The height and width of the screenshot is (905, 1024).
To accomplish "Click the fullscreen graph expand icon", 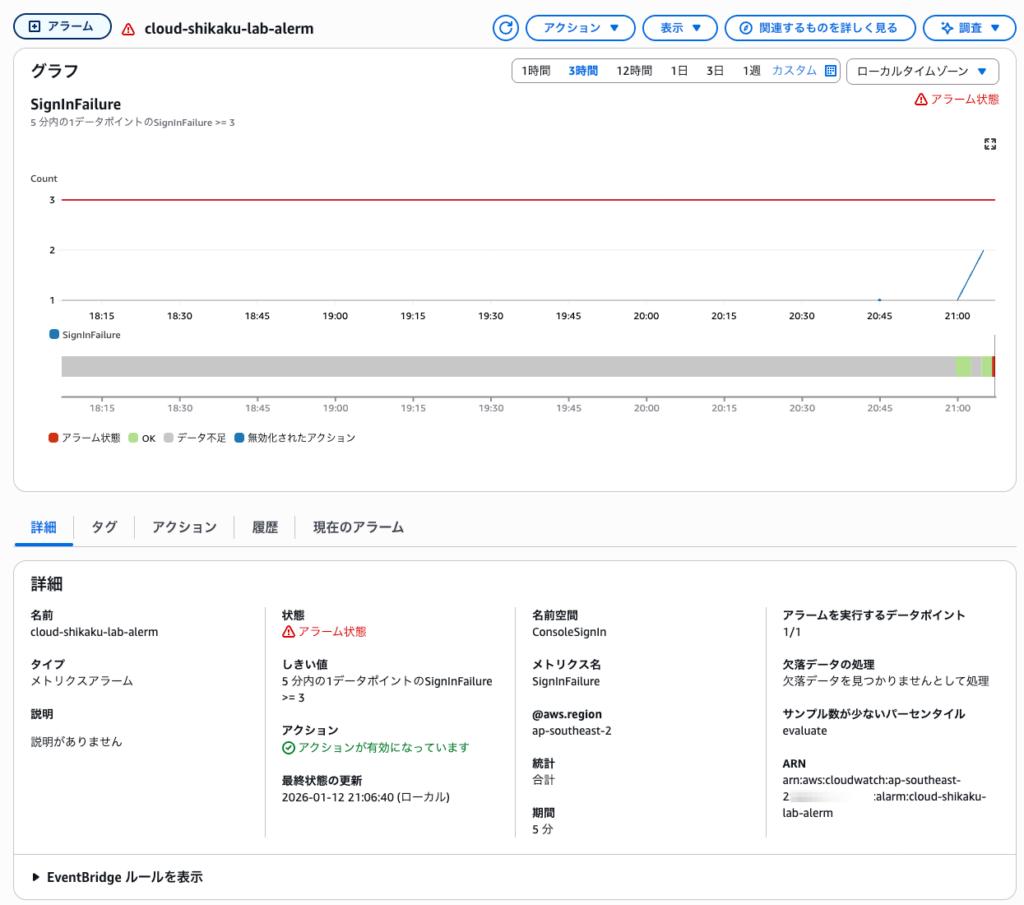I will pyautogui.click(x=990, y=144).
